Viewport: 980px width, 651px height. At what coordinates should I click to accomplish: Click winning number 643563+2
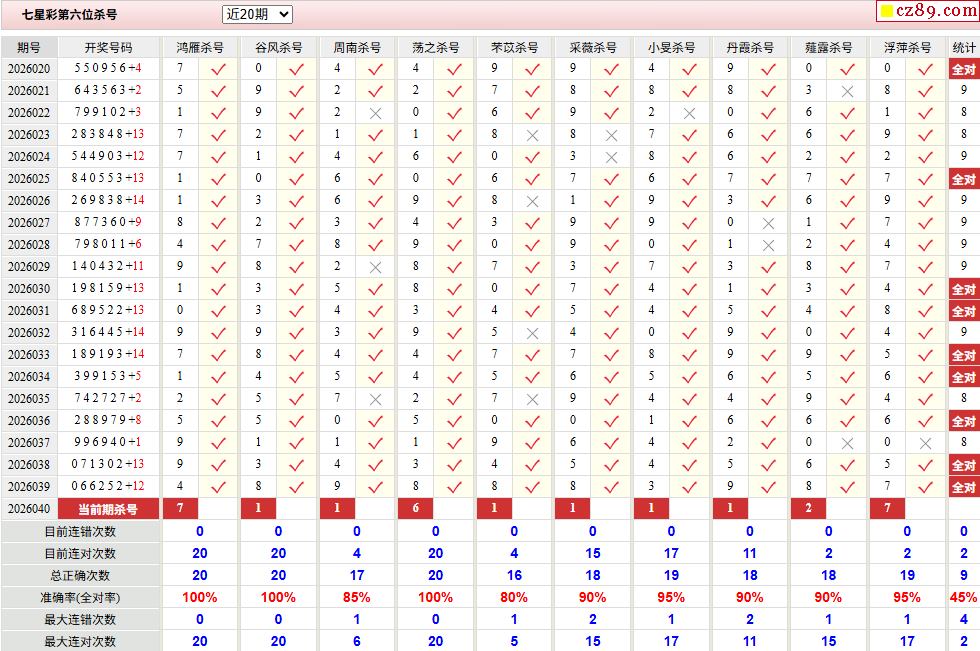click(108, 90)
